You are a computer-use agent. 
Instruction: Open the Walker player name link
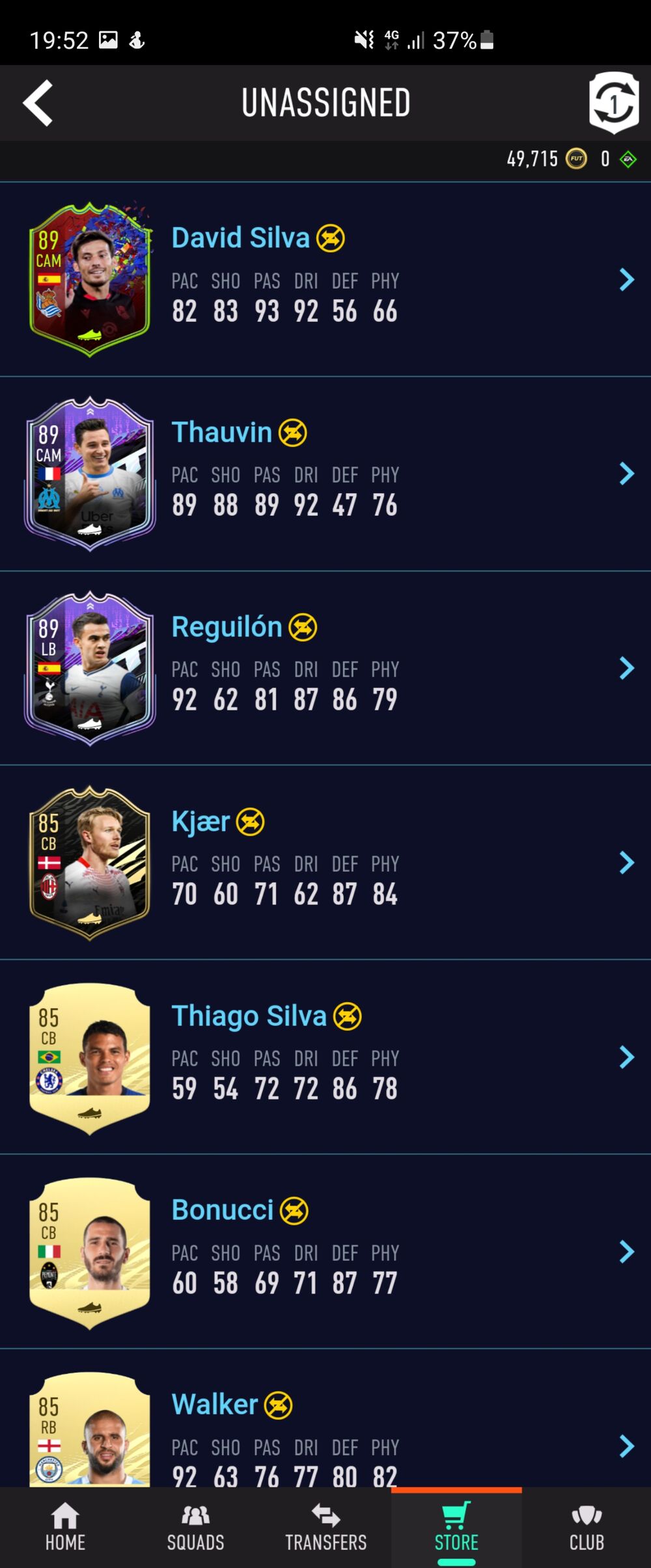point(215,1405)
